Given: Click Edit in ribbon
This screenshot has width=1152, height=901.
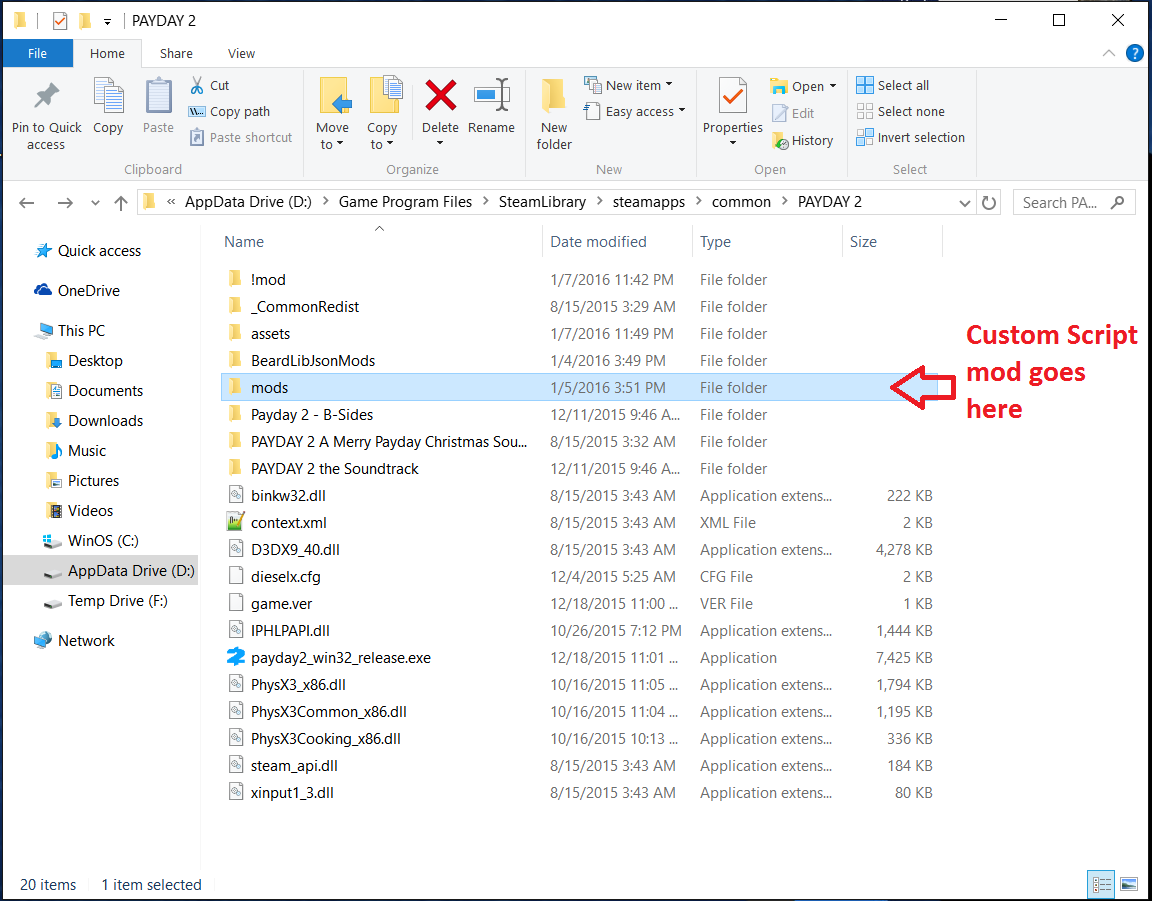Looking at the screenshot, I should pyautogui.click(x=793, y=113).
